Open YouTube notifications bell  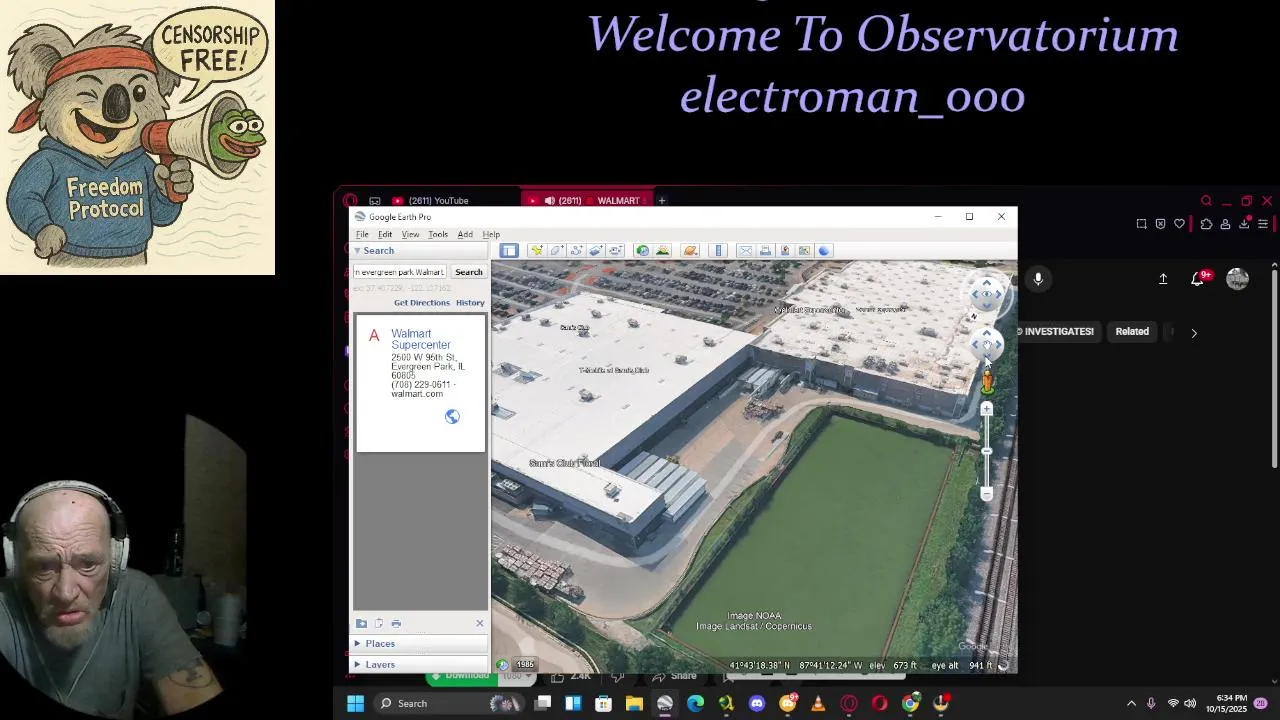[1198, 279]
